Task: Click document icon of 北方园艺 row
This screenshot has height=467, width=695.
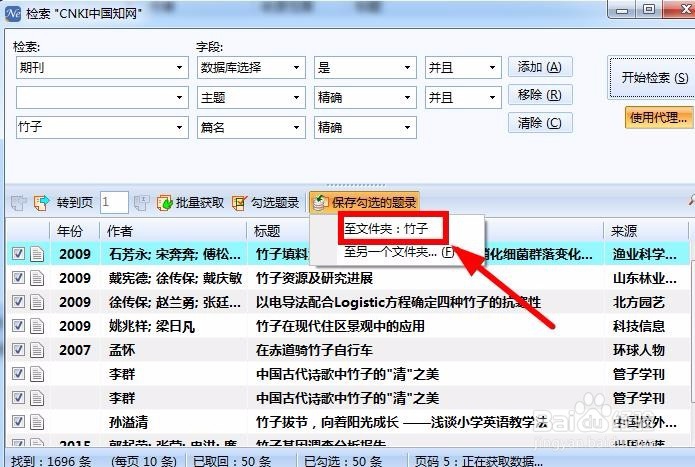Action: pos(37,302)
